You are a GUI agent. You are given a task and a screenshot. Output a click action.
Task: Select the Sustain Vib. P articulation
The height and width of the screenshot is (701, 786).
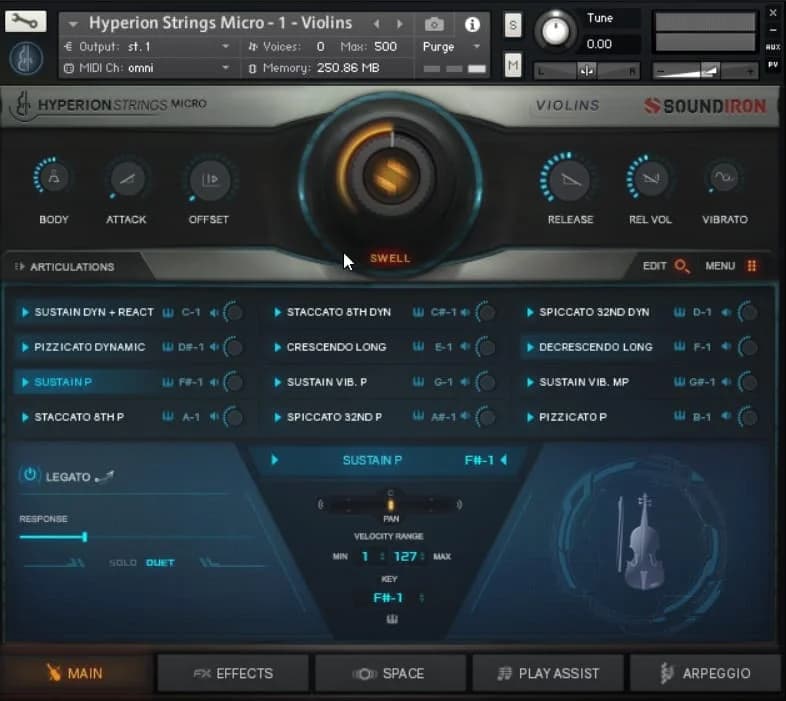pyautogui.click(x=327, y=382)
